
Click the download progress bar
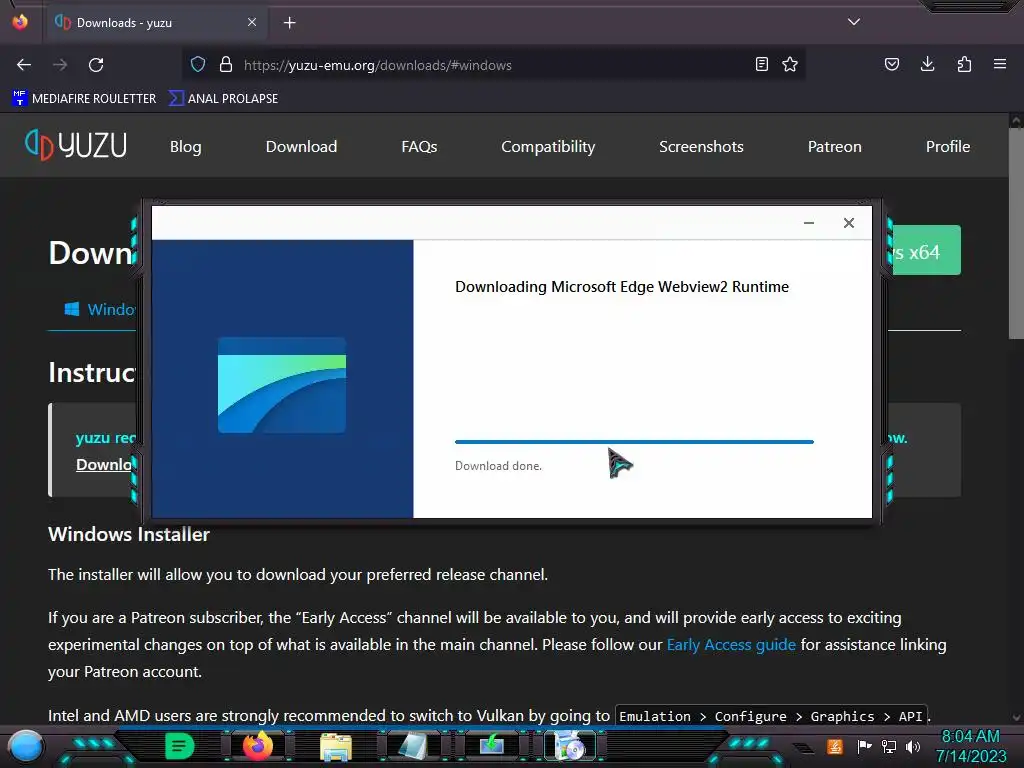click(634, 442)
